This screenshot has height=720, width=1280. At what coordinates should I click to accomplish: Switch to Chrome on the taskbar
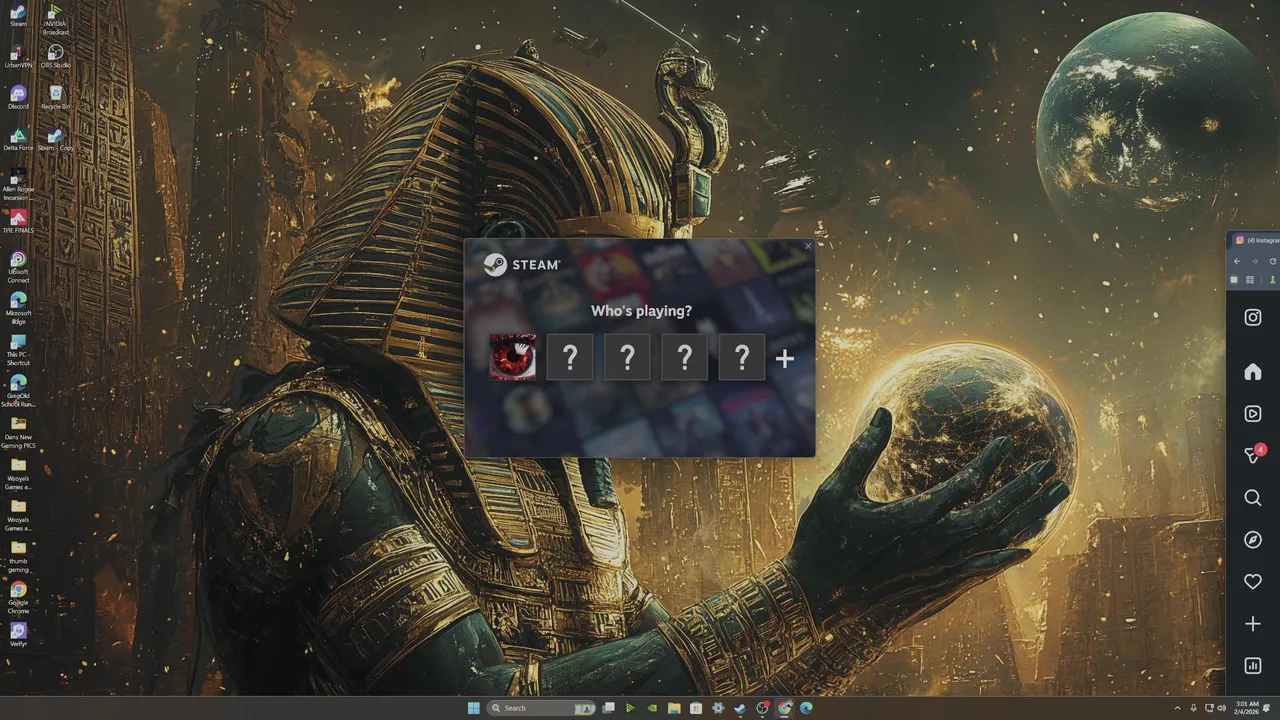tap(784, 708)
